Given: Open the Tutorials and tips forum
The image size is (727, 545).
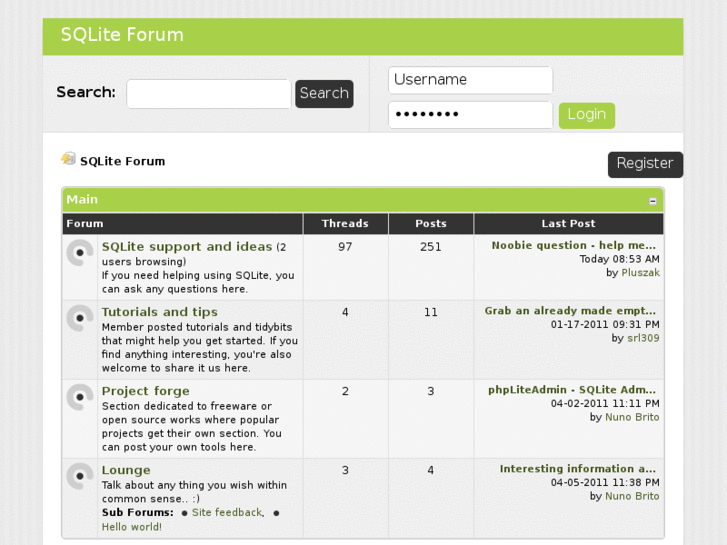Looking at the screenshot, I should point(159,312).
